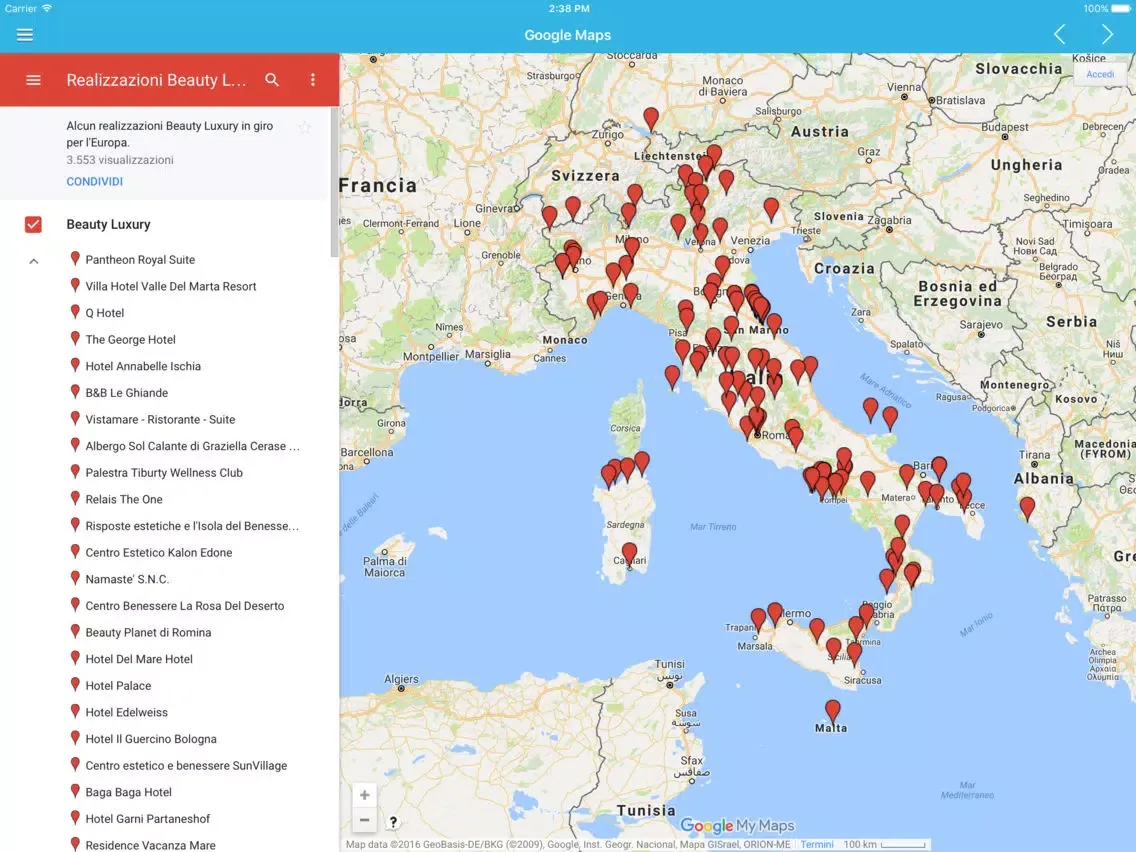Image resolution: width=1136 pixels, height=852 pixels.
Task: Open the map help question mark
Action: (x=393, y=822)
